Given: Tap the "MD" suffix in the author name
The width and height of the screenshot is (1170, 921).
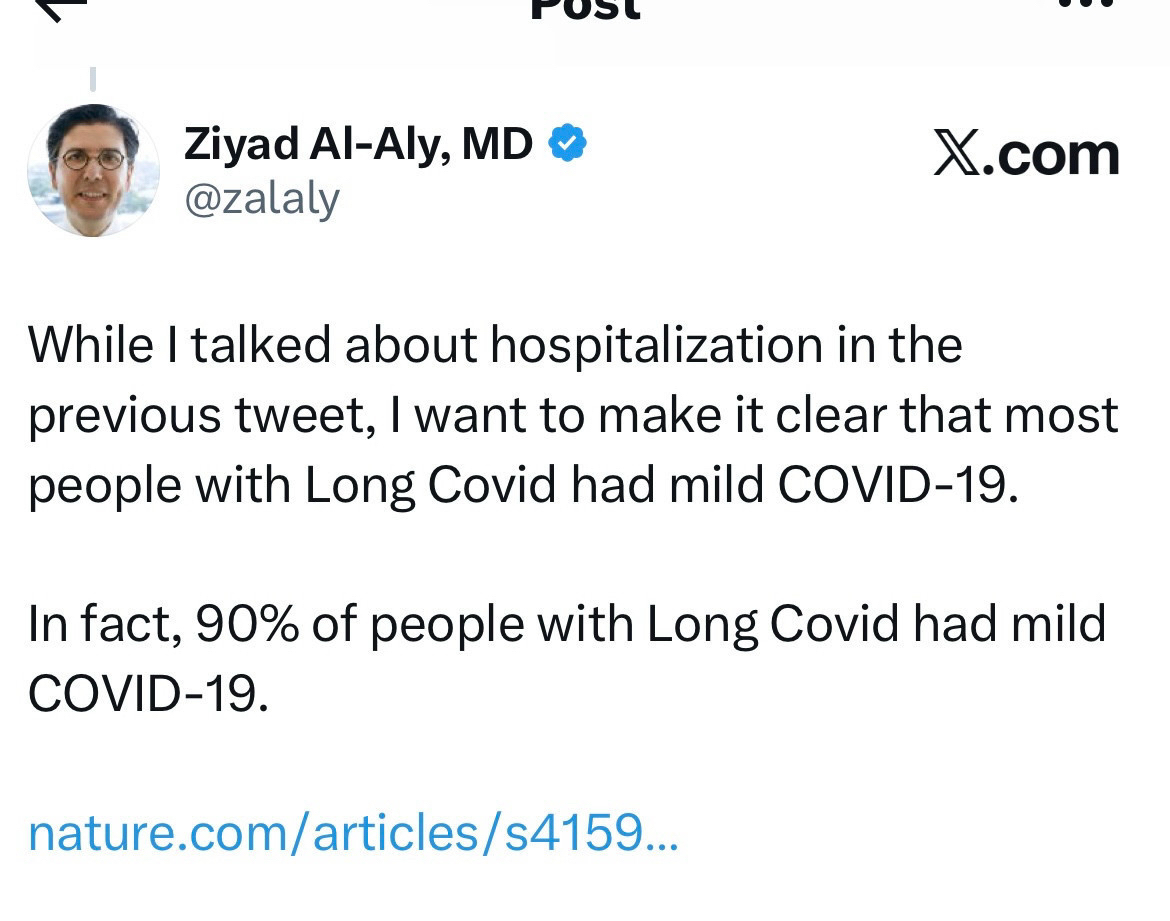Looking at the screenshot, I should click(x=496, y=145).
